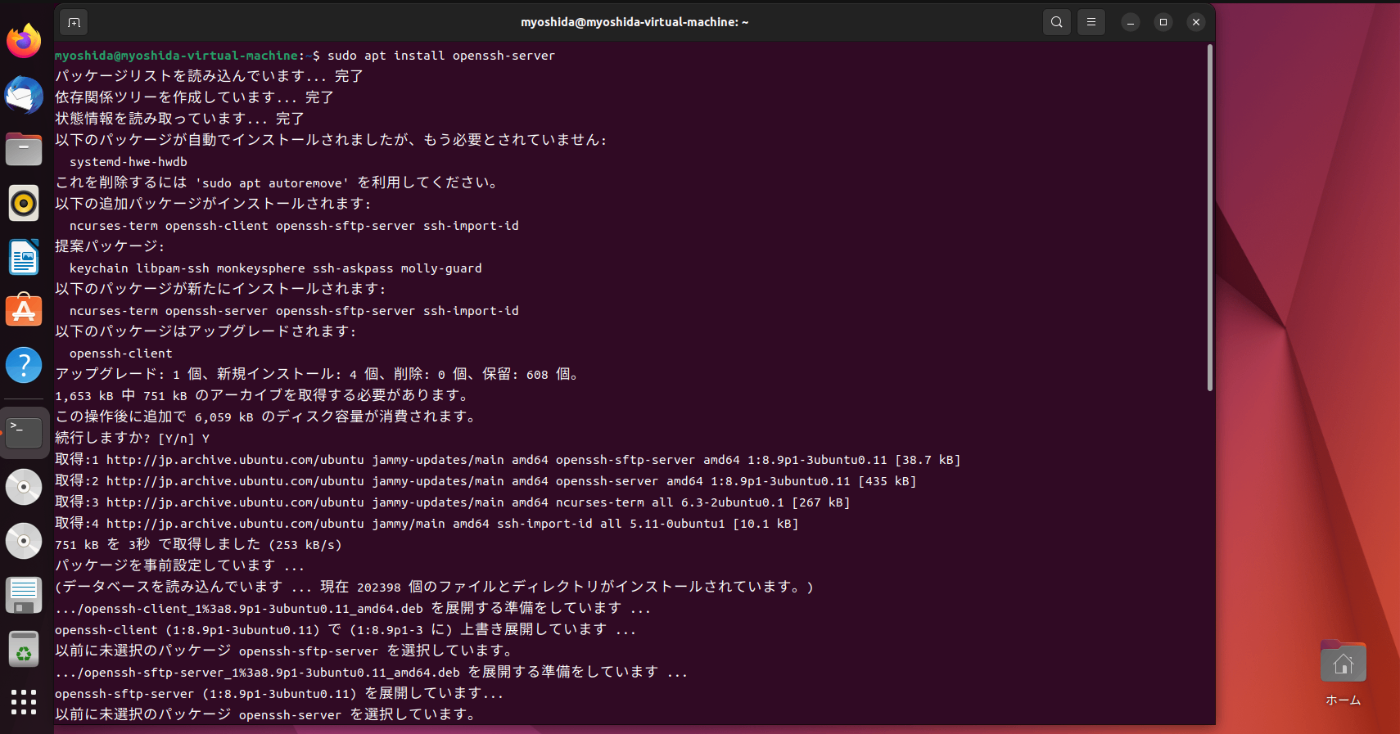Viewport: 1400px width, 734px height.
Task: Click the 取得:4 ssh-import-id download line
Action: (x=427, y=523)
